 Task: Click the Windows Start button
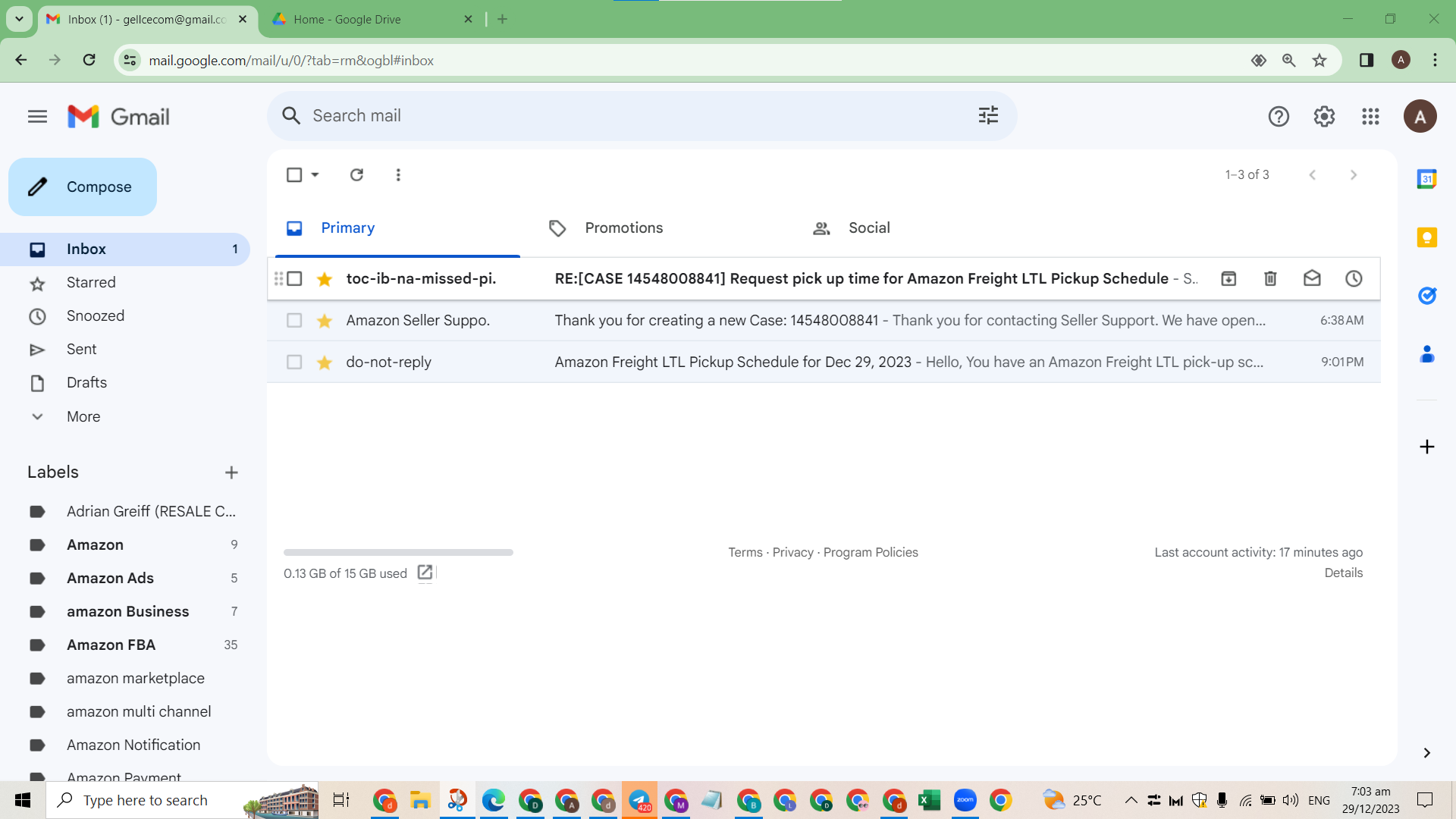click(x=23, y=800)
